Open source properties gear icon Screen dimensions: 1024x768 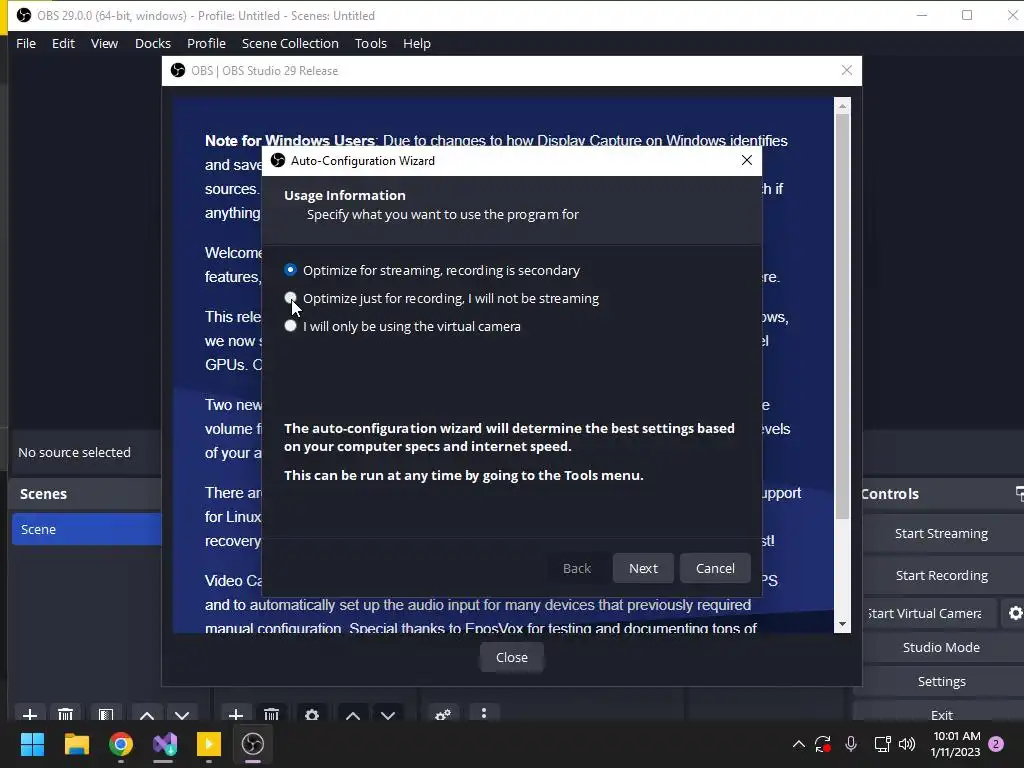point(312,714)
